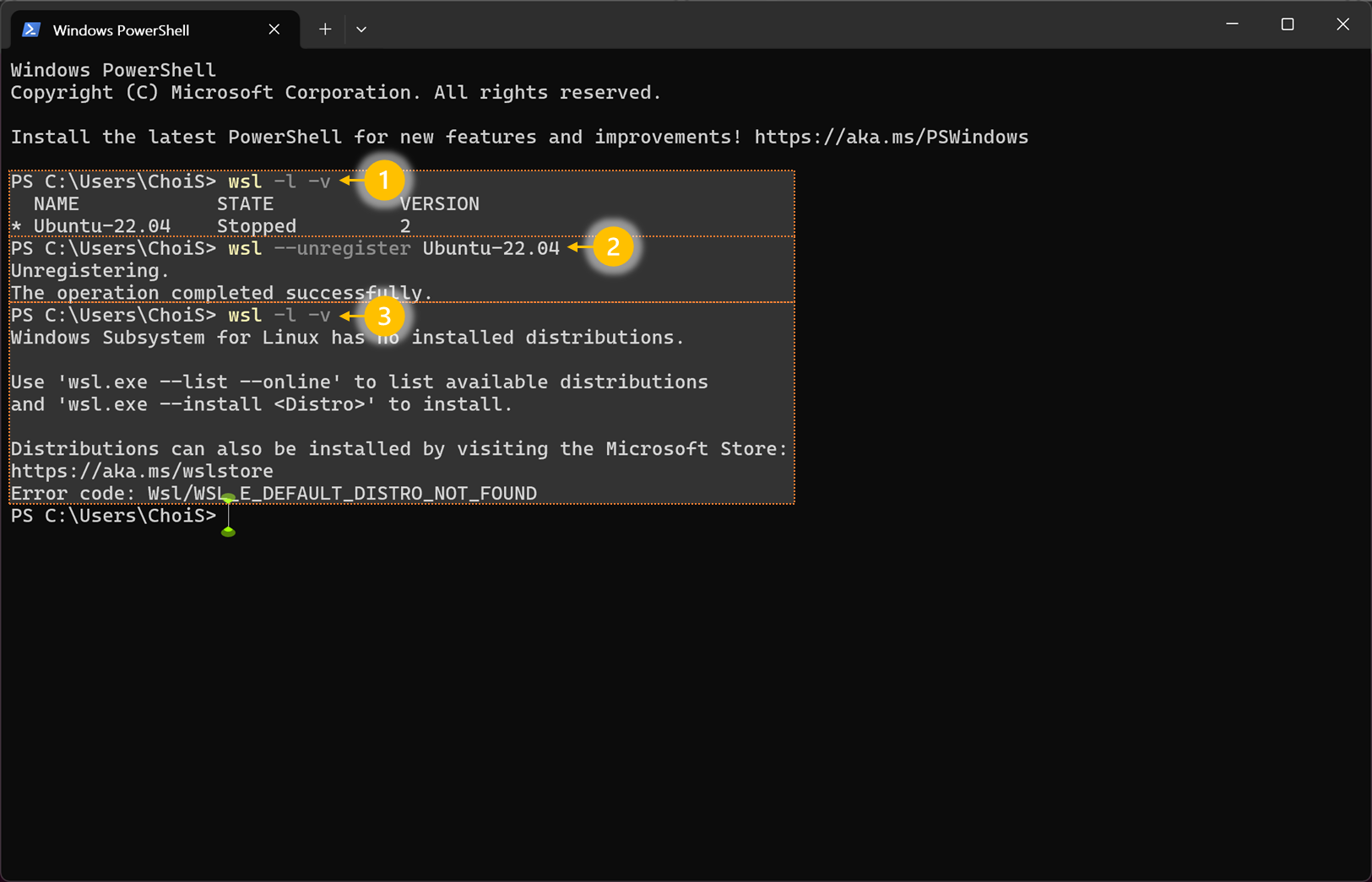Open the https://aka.ms/wslstore link
The height and width of the screenshot is (882, 1372).
point(142,471)
